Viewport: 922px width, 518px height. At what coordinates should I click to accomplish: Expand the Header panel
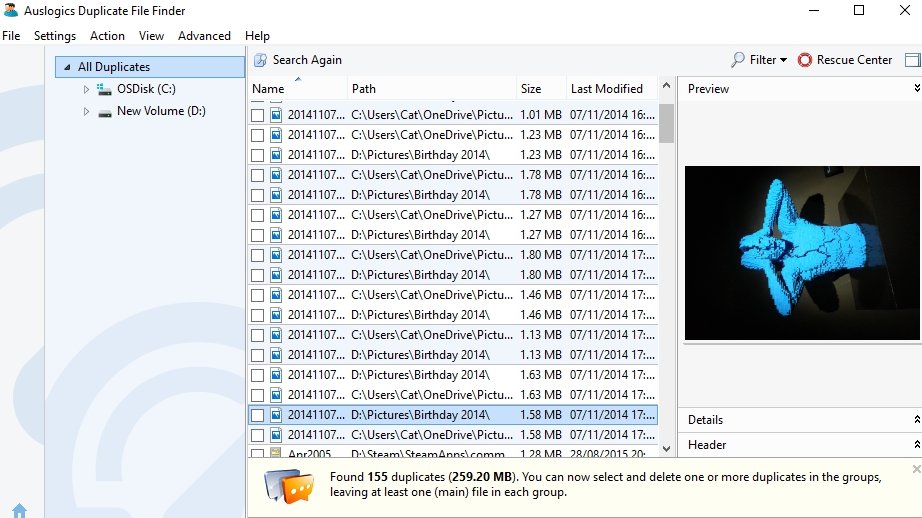917,445
